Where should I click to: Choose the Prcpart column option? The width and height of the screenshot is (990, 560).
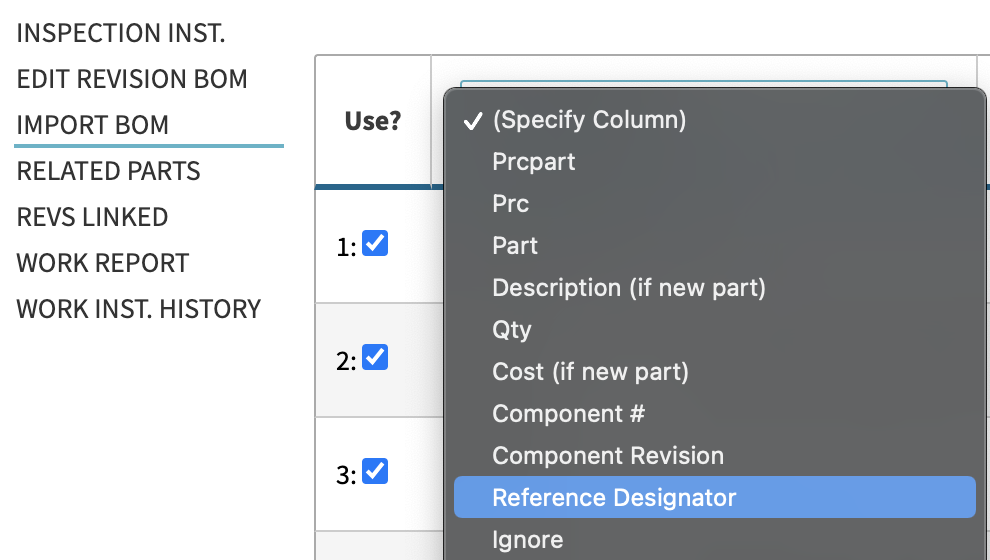click(715, 162)
